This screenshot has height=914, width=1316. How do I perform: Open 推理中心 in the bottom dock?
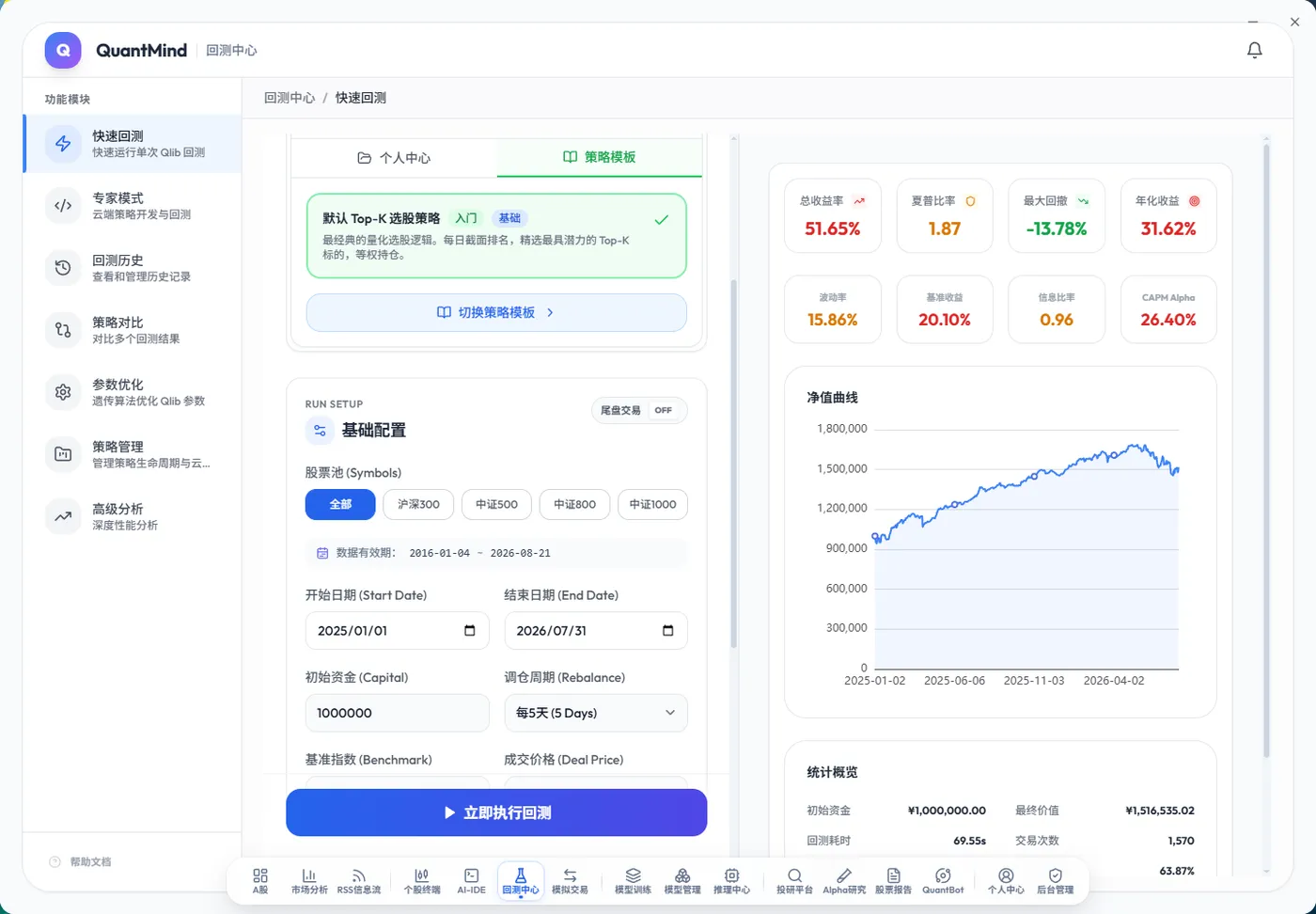[x=731, y=881]
